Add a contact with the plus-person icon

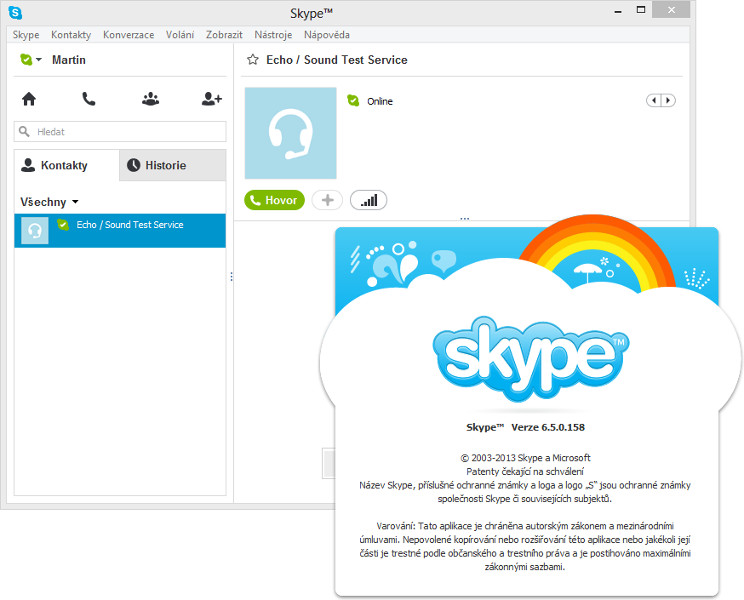coord(212,99)
